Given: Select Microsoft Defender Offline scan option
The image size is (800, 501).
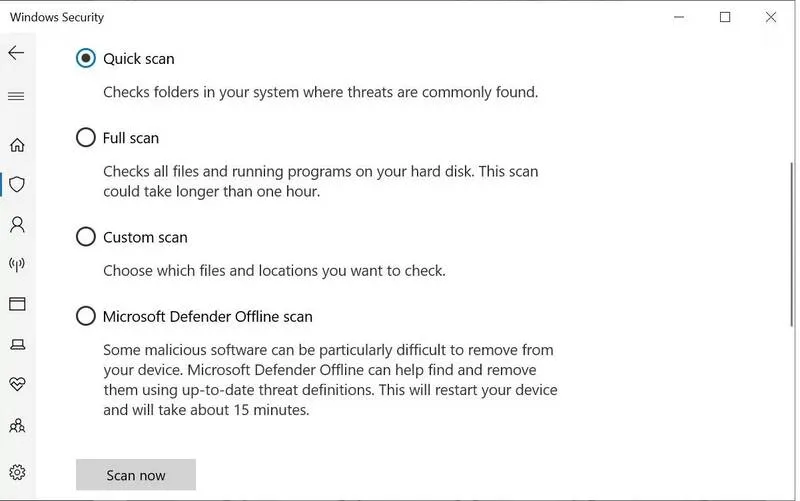Looking at the screenshot, I should pos(86,317).
